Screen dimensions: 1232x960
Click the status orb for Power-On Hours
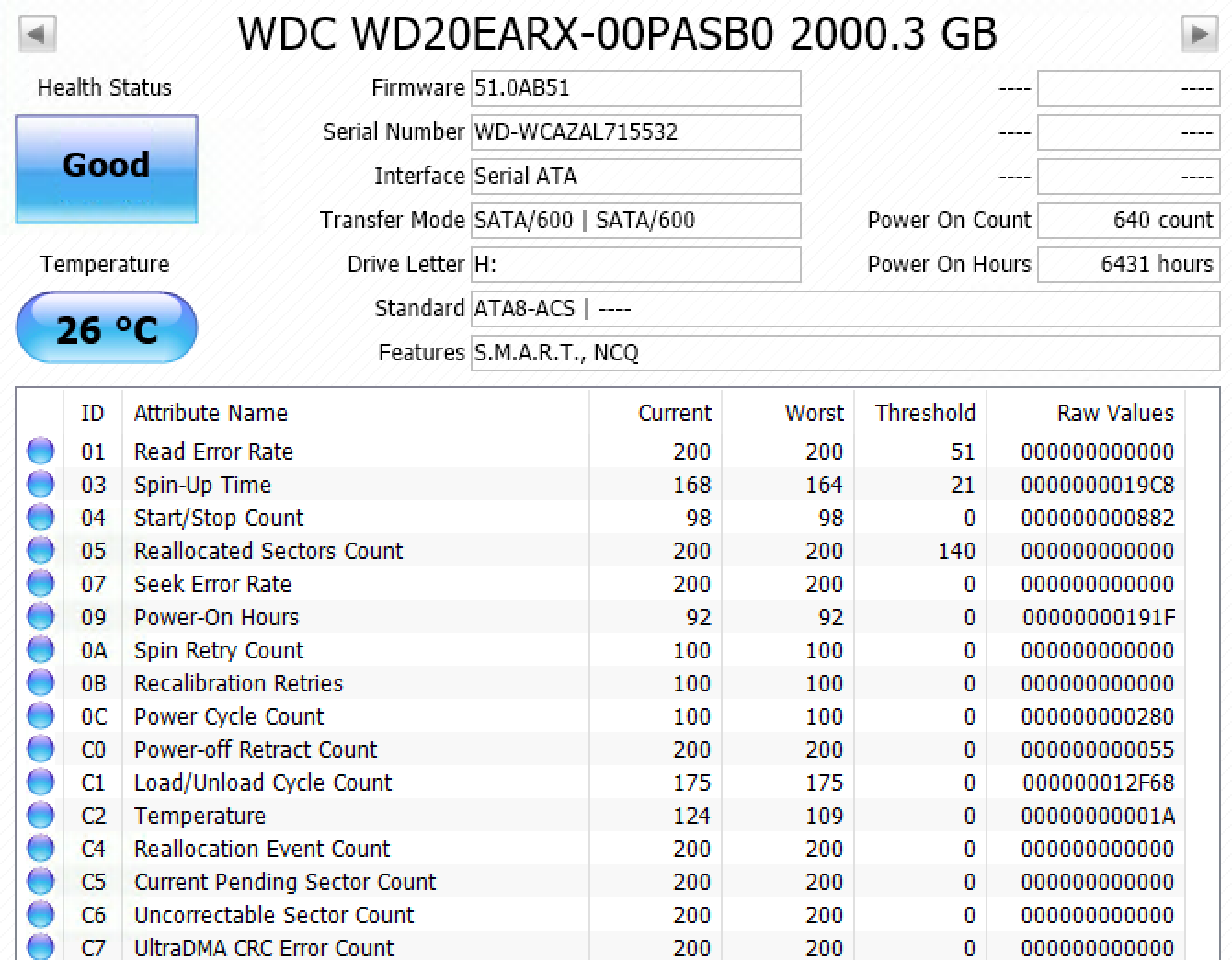click(40, 617)
